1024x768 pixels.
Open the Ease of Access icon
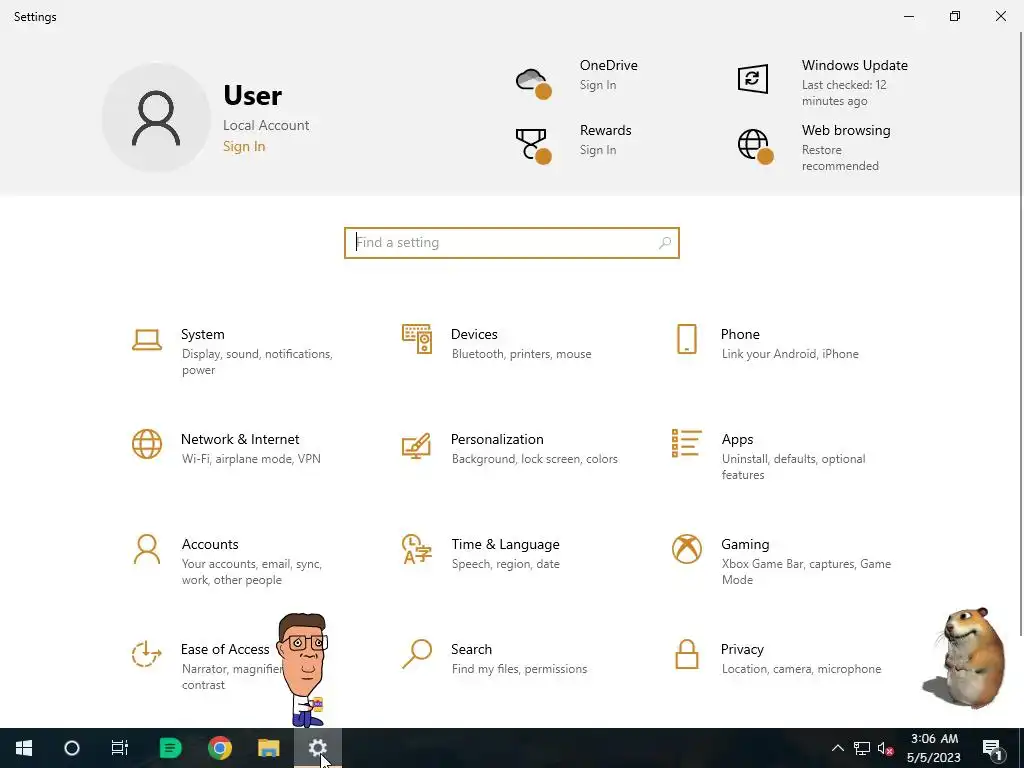click(x=146, y=654)
